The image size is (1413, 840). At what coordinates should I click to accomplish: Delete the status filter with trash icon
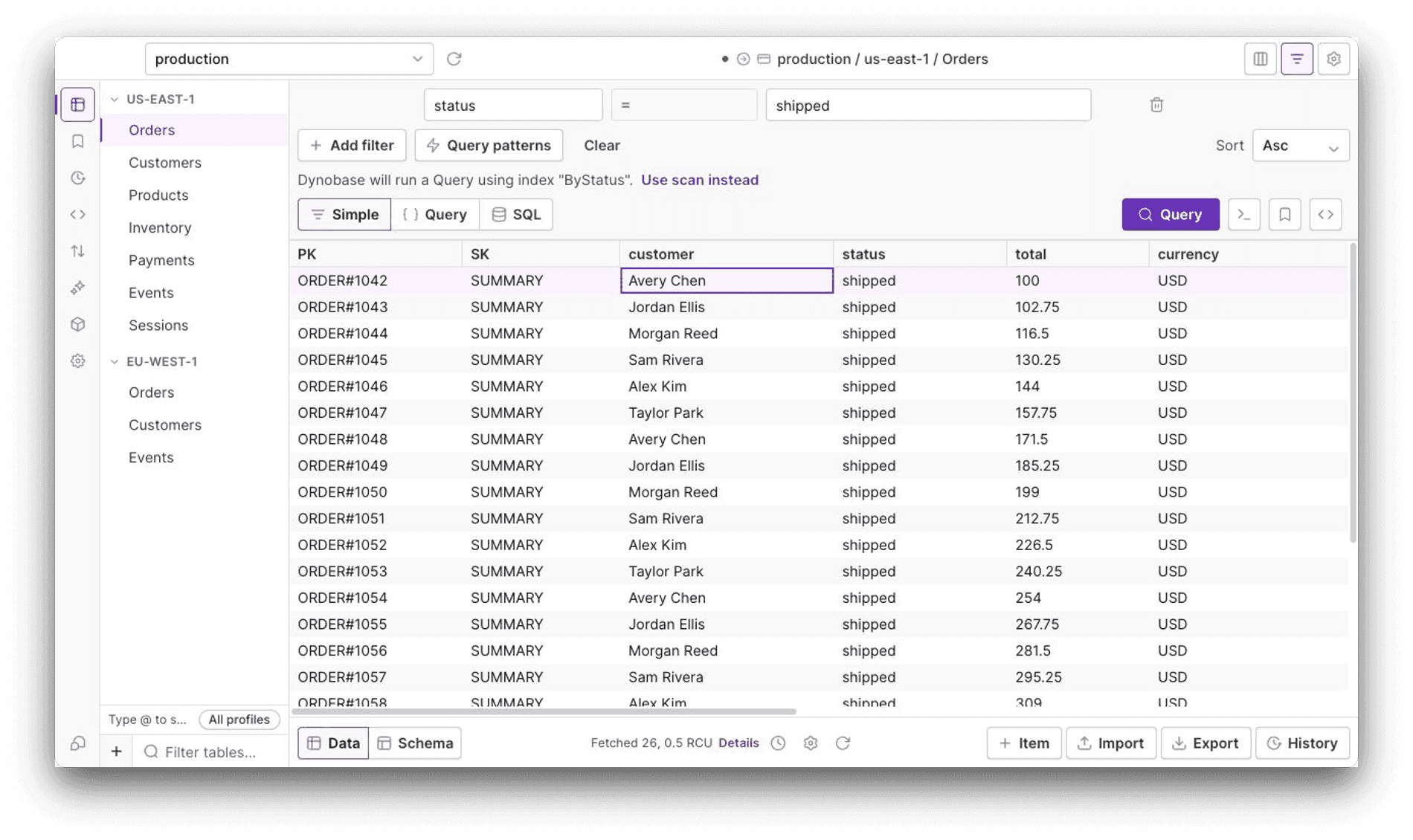click(x=1156, y=105)
